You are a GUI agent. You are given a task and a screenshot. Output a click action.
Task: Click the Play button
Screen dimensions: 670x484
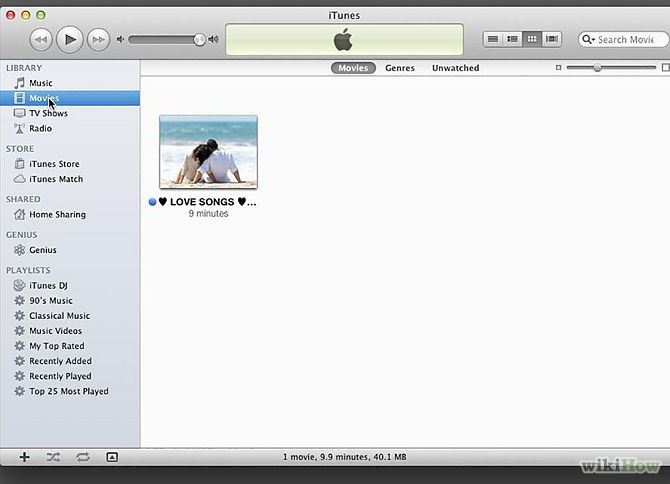(70, 39)
